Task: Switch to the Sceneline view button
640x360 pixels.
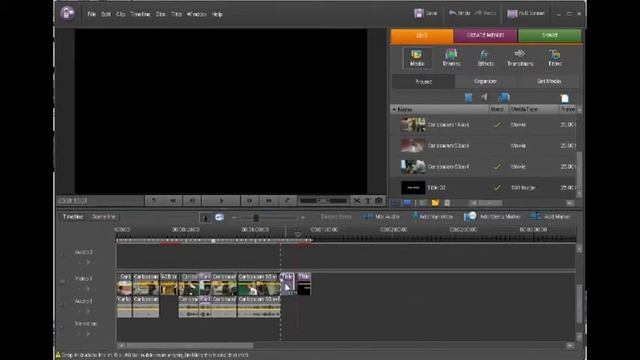Action: (104, 217)
